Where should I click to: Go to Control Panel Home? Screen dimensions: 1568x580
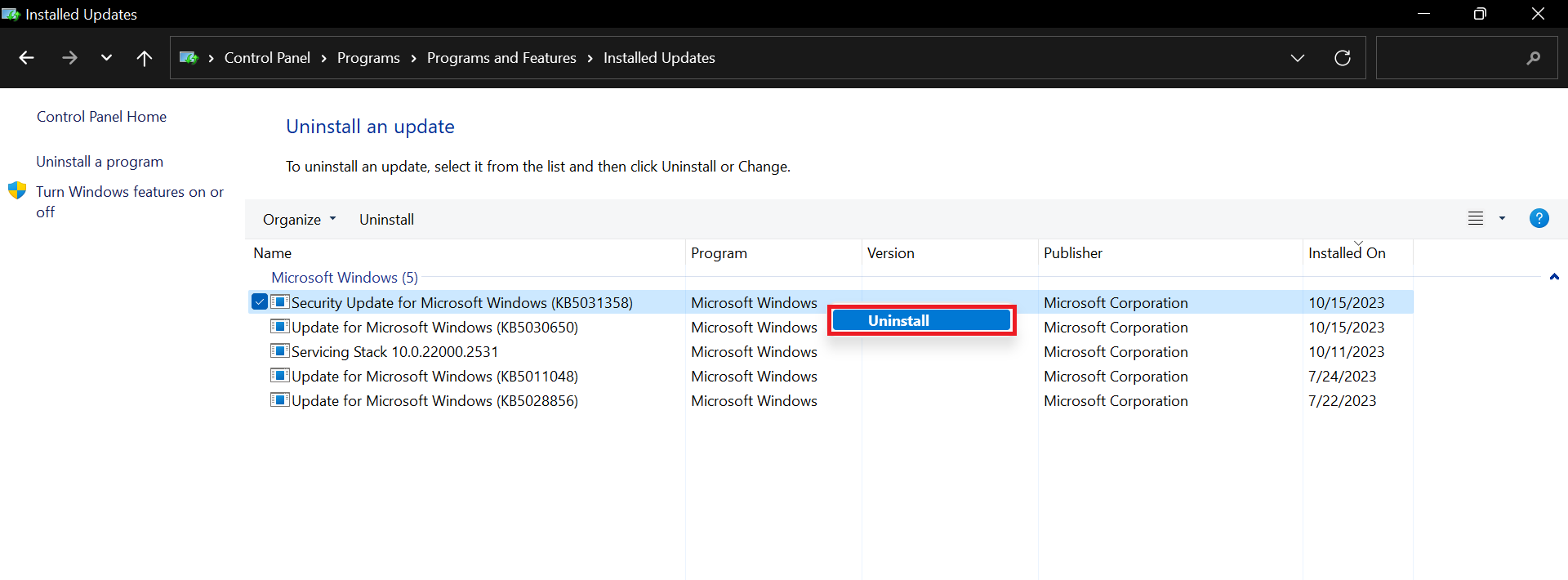(101, 117)
